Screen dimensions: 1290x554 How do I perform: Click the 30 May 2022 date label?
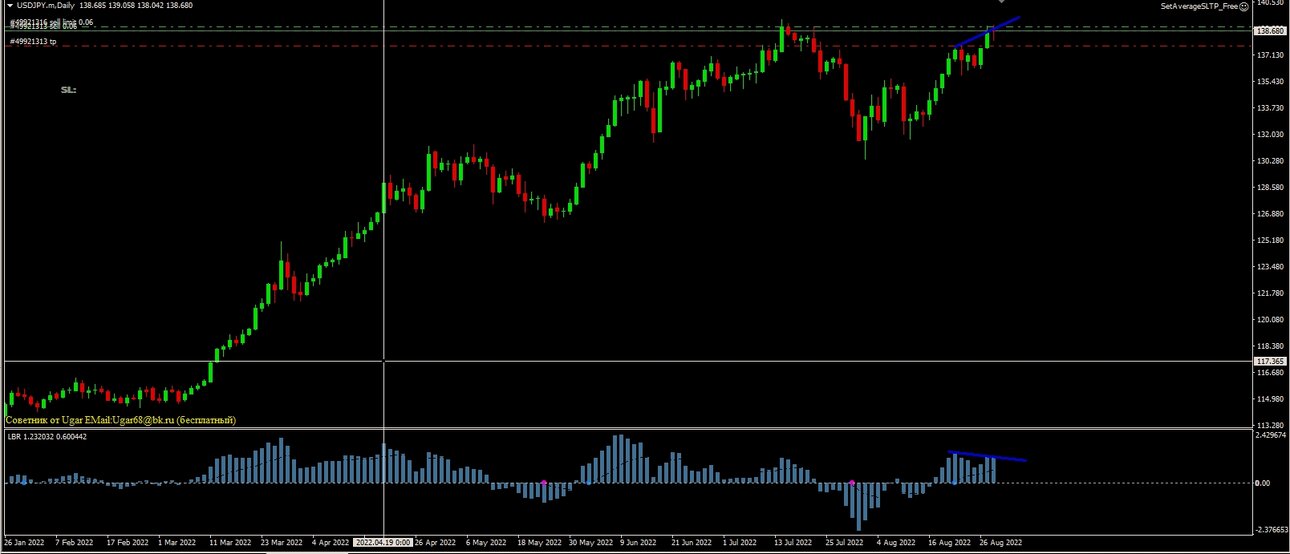point(589,543)
